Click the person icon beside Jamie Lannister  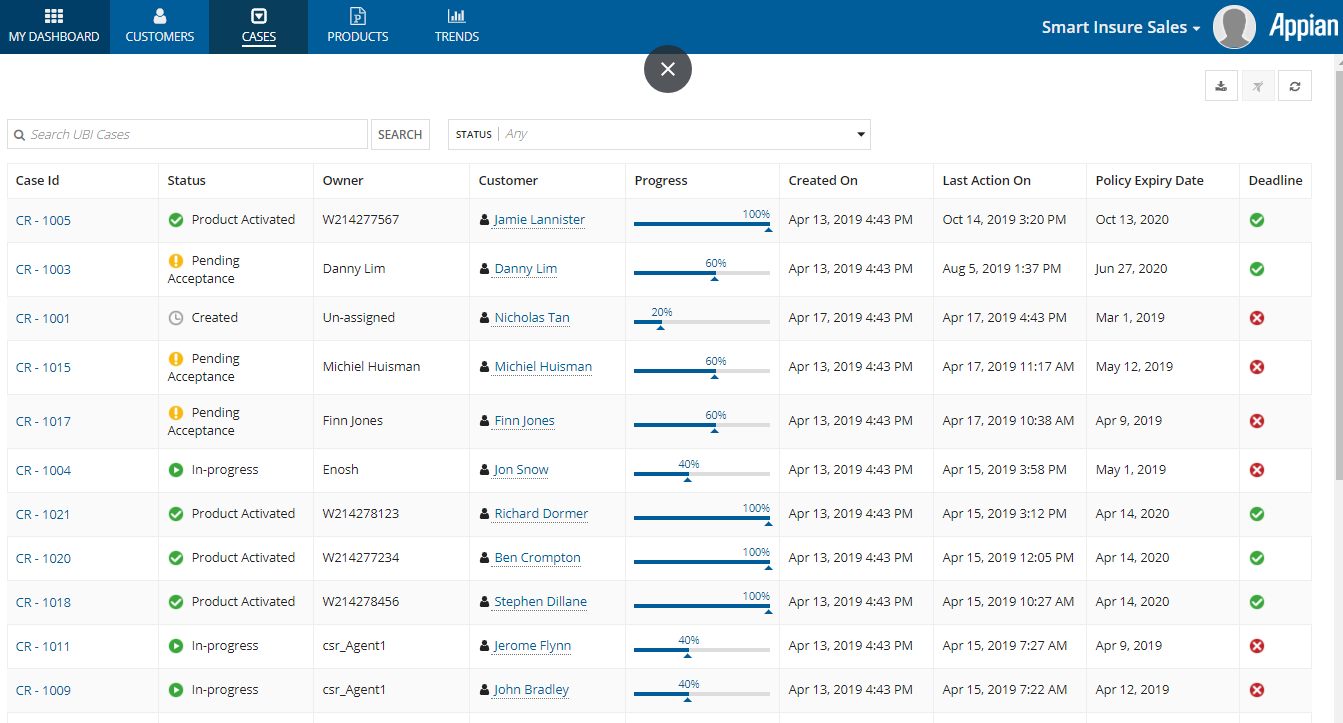tap(485, 220)
